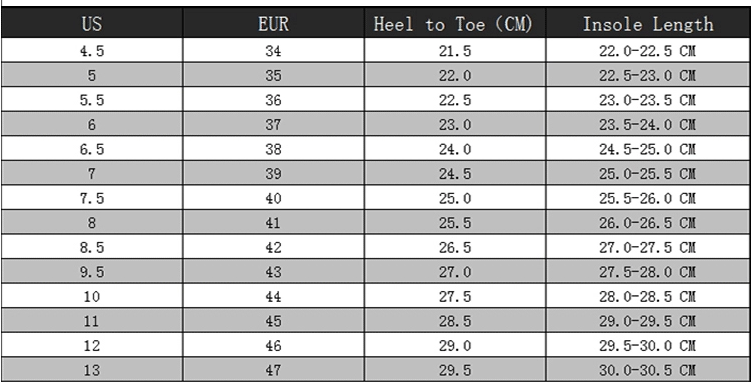Select EUR size 43 cell
This screenshot has width=753, height=389.
pos(273,271)
